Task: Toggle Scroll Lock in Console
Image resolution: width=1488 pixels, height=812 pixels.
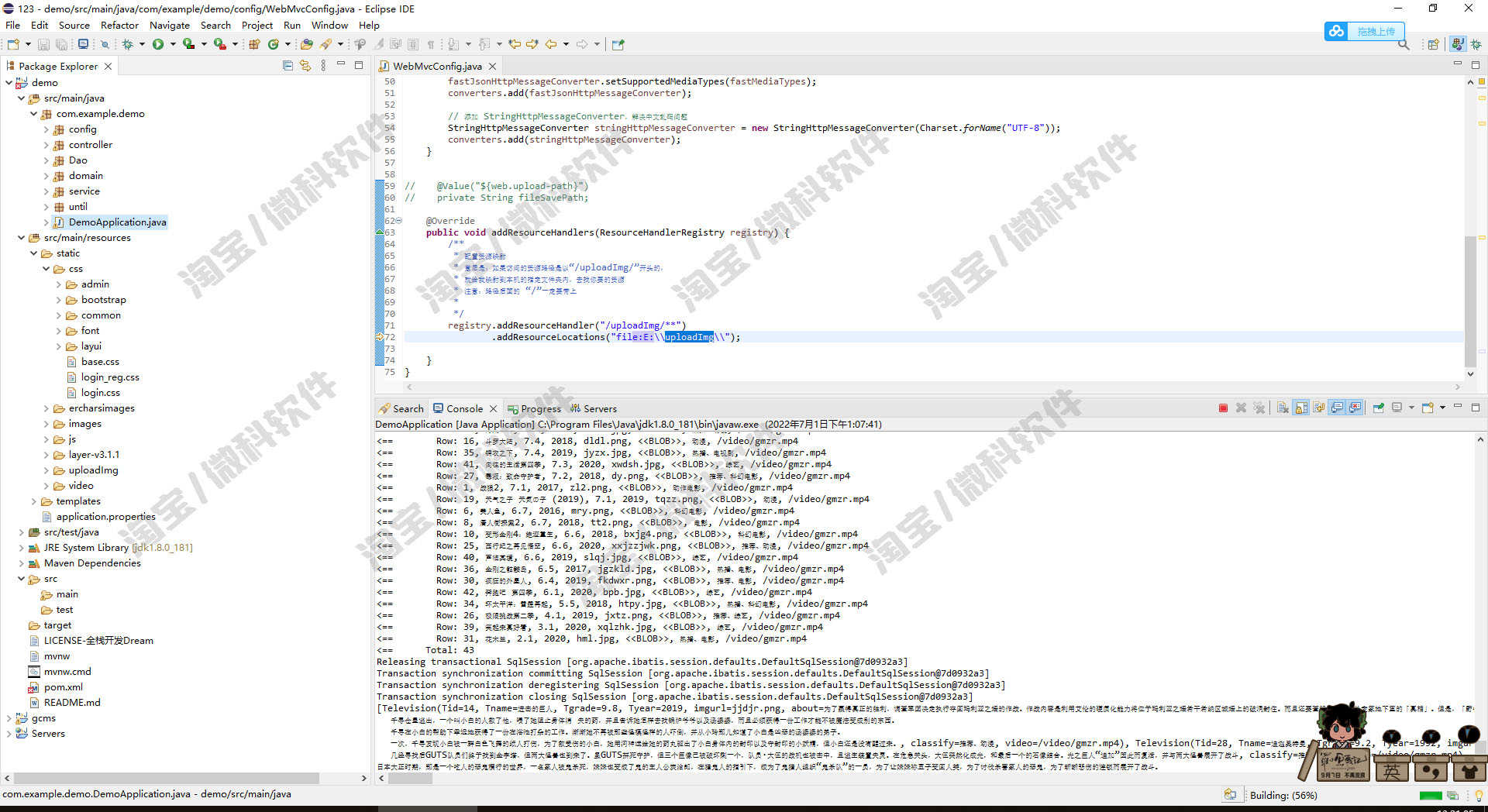Action: click(1300, 408)
